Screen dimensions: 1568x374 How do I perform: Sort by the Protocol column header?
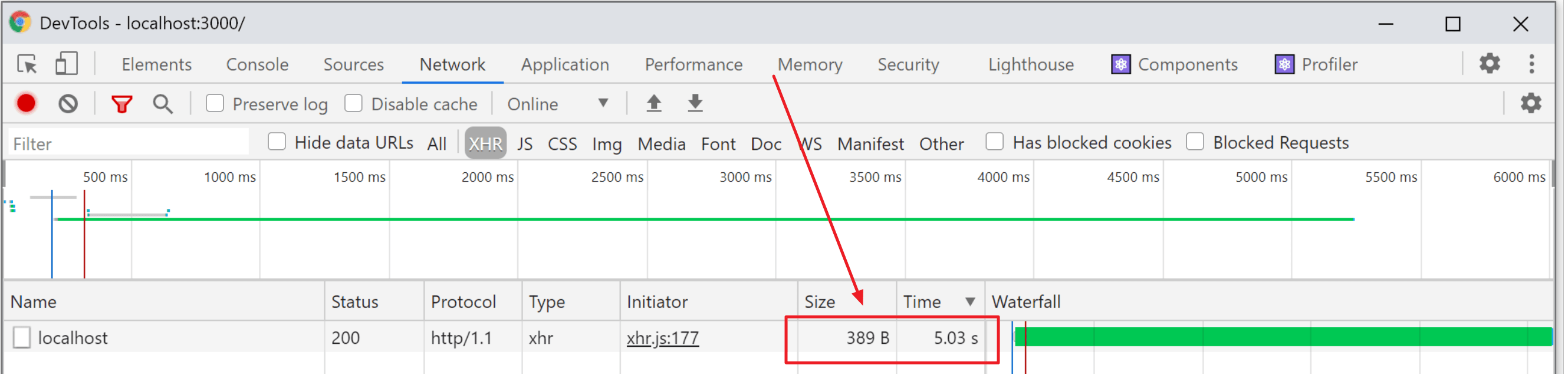pos(473,301)
